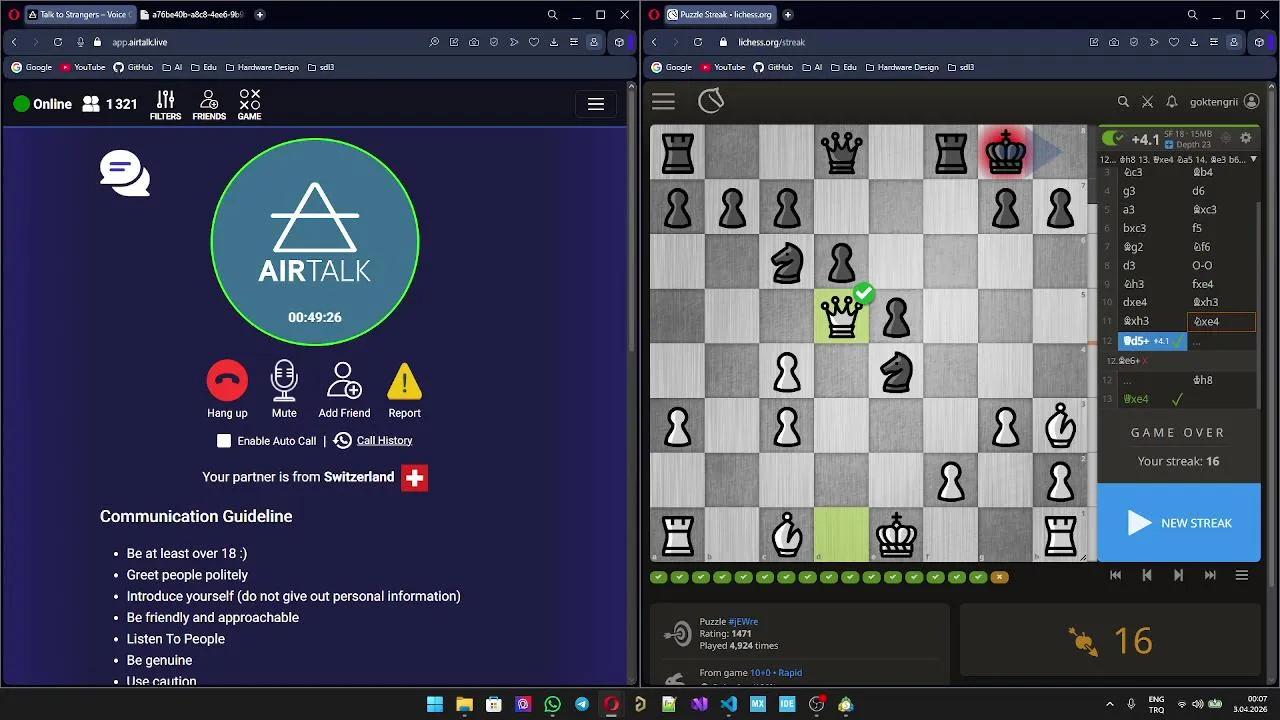1280x720 pixels.
Task: Open goktengrii user menu
Action: (1224, 102)
